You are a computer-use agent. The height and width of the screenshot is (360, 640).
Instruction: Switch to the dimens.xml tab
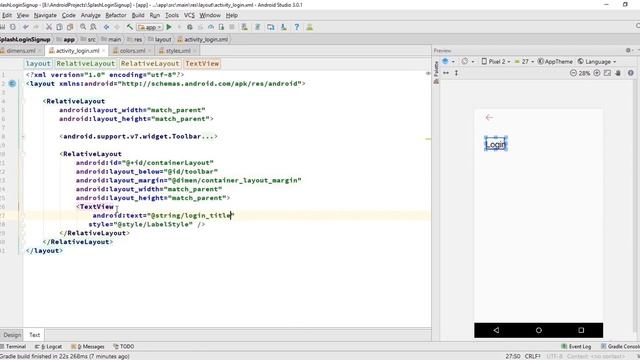pyautogui.click(x=20, y=51)
